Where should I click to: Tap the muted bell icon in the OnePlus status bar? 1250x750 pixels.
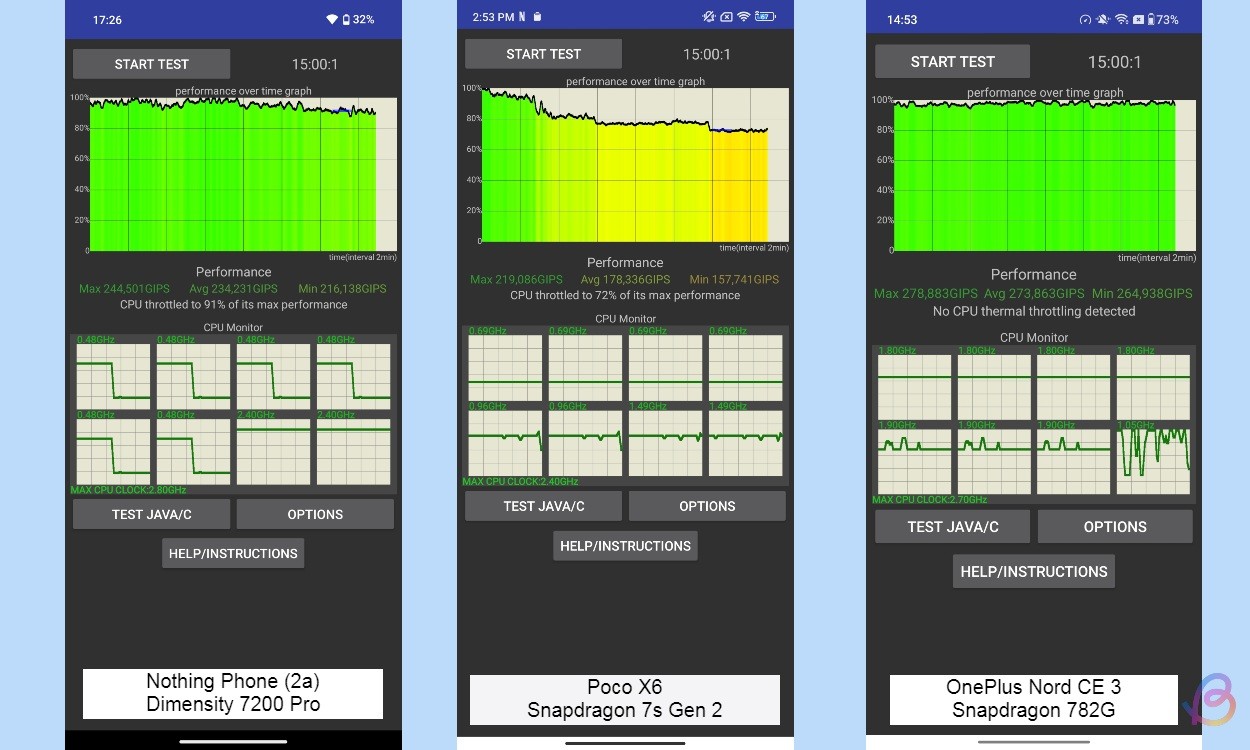tap(1103, 20)
